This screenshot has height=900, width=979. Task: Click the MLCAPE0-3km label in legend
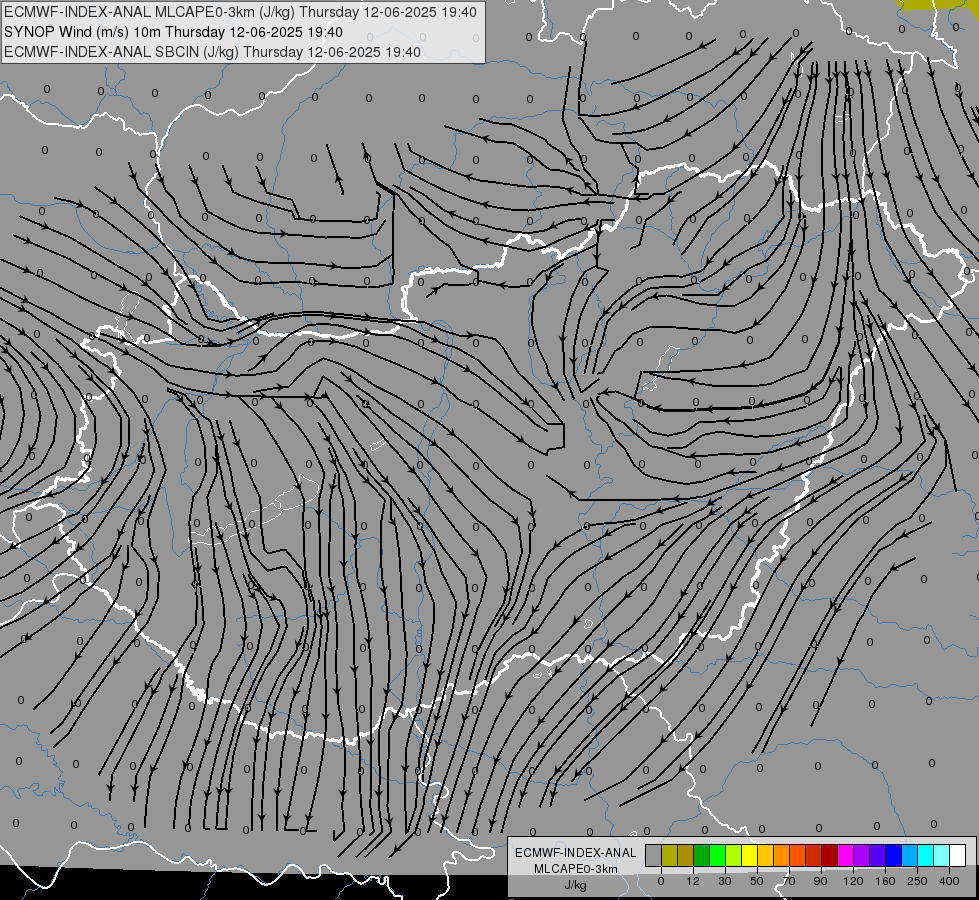tap(576, 869)
